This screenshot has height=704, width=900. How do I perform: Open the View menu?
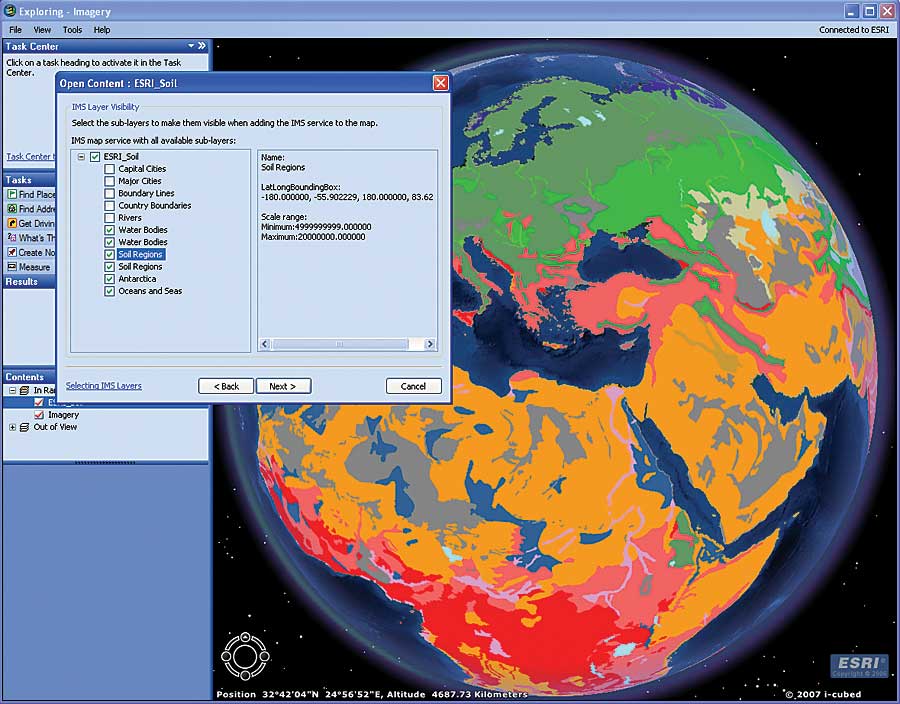pos(42,30)
